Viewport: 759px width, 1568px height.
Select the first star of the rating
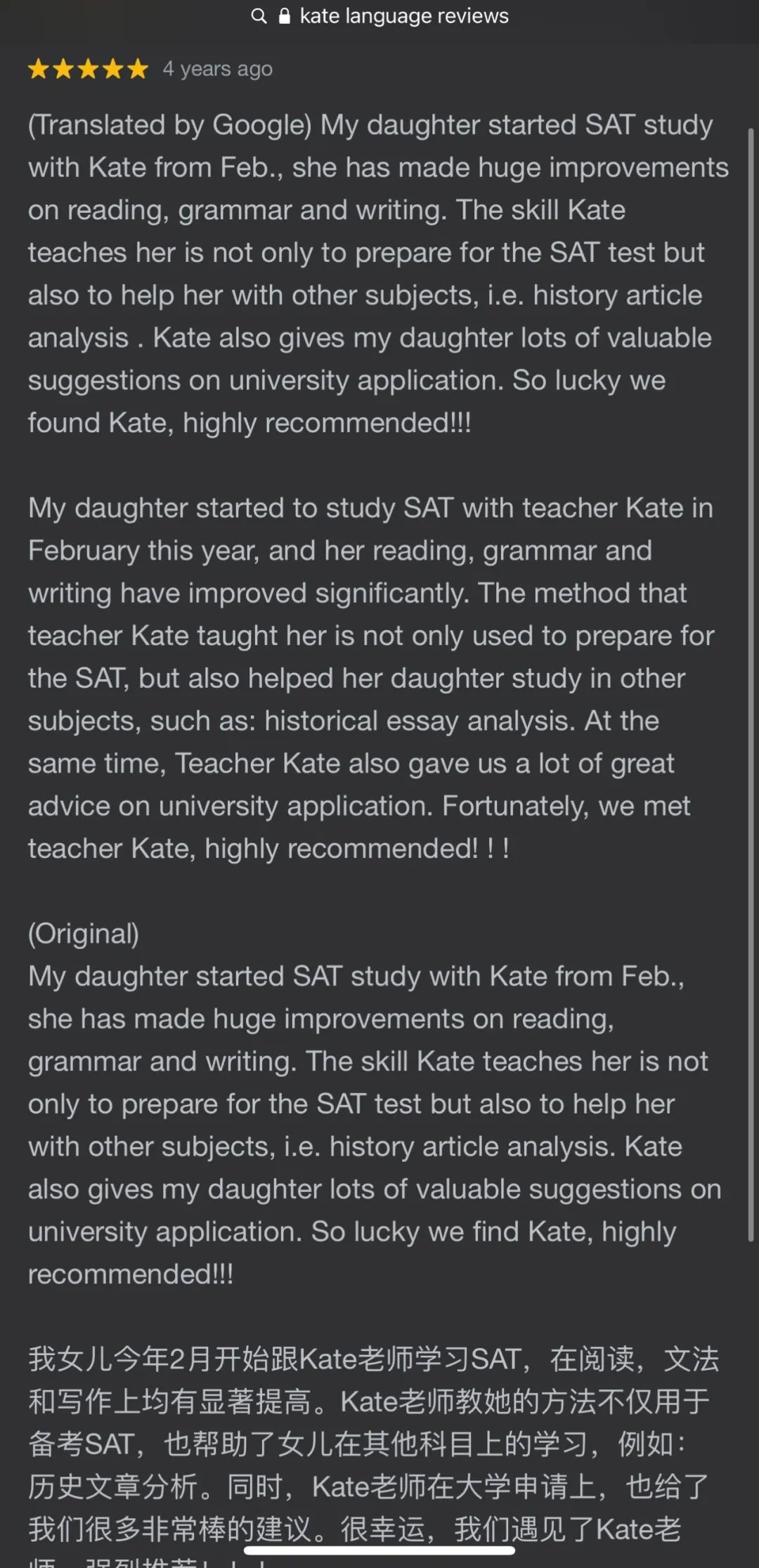point(39,69)
